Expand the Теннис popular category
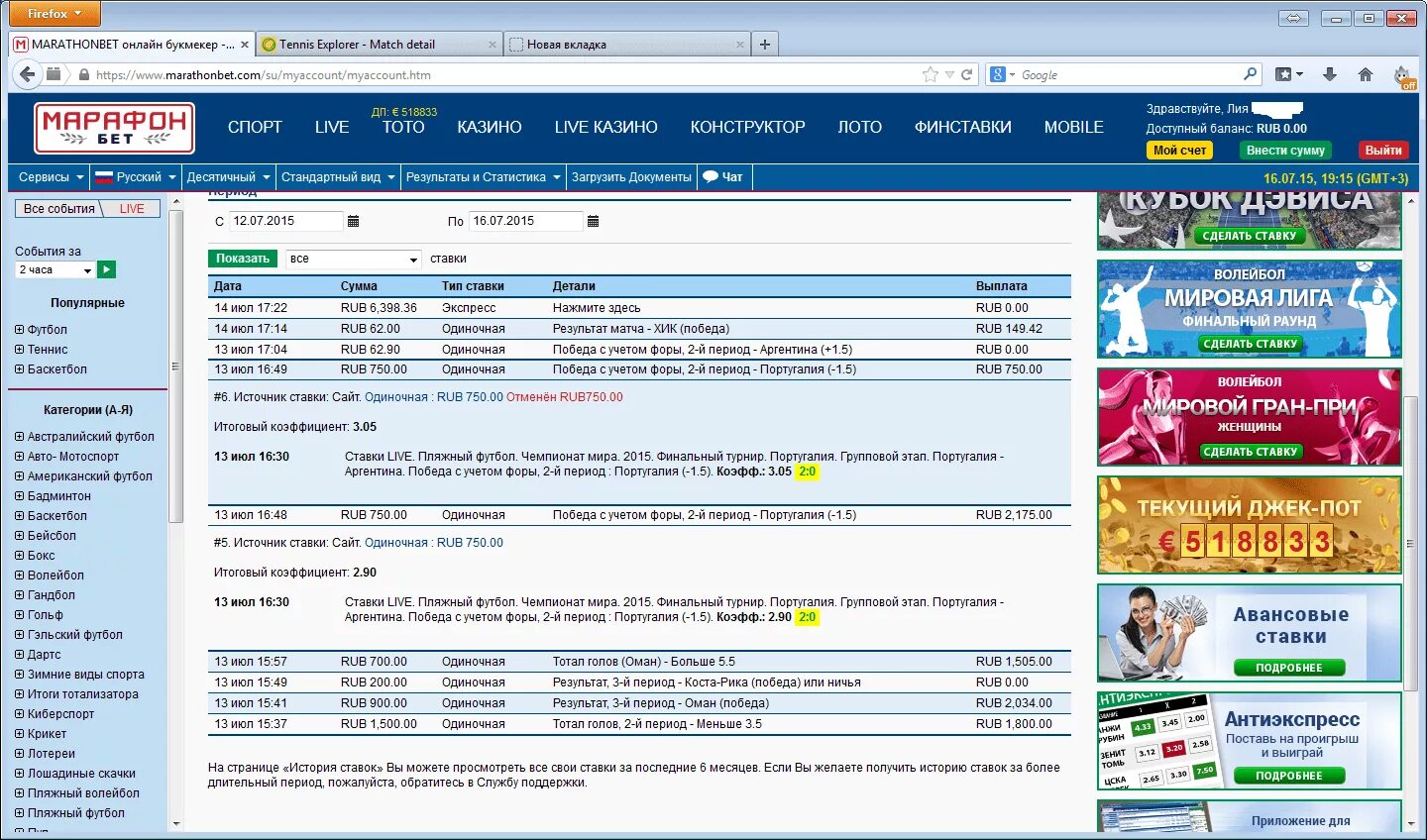This screenshot has height=840, width=1427. [x=19, y=350]
